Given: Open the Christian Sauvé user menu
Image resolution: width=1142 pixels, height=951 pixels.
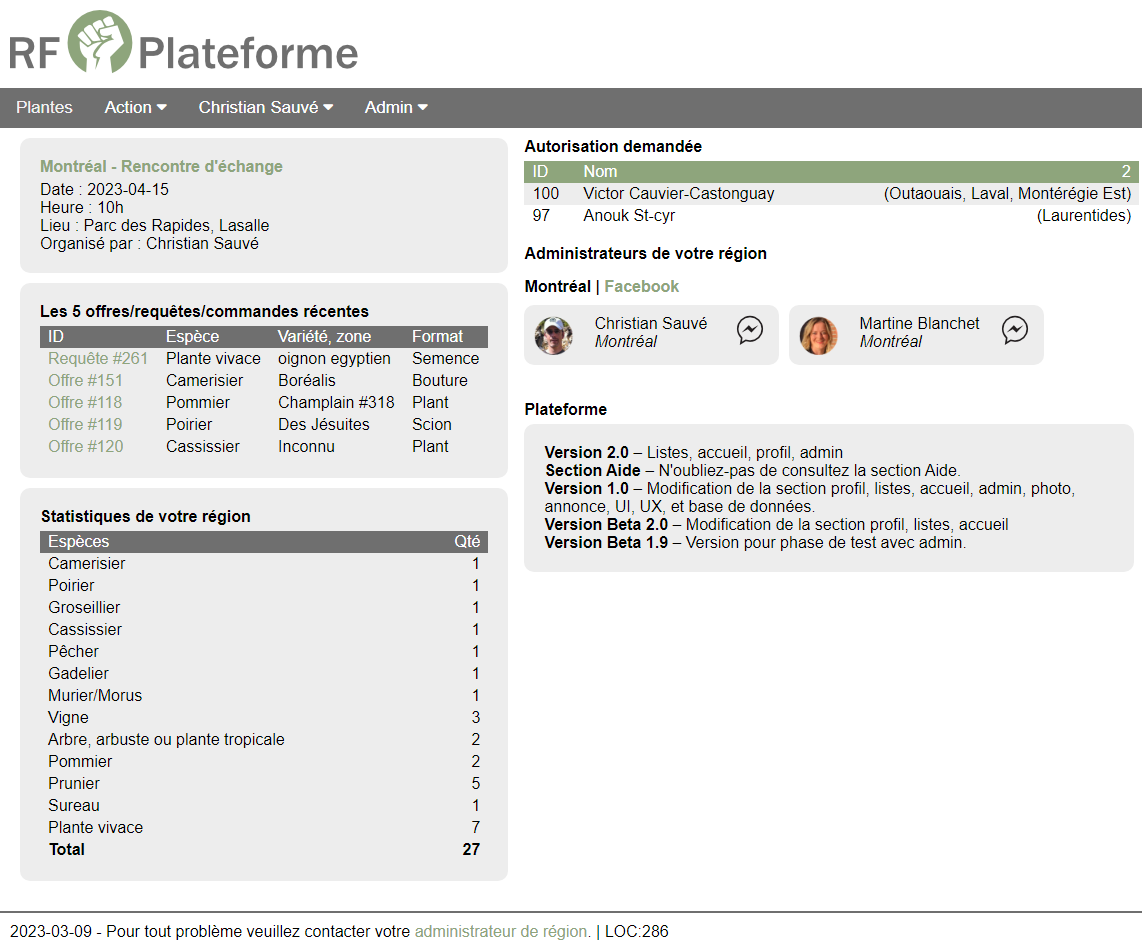Looking at the screenshot, I should click(x=265, y=107).
